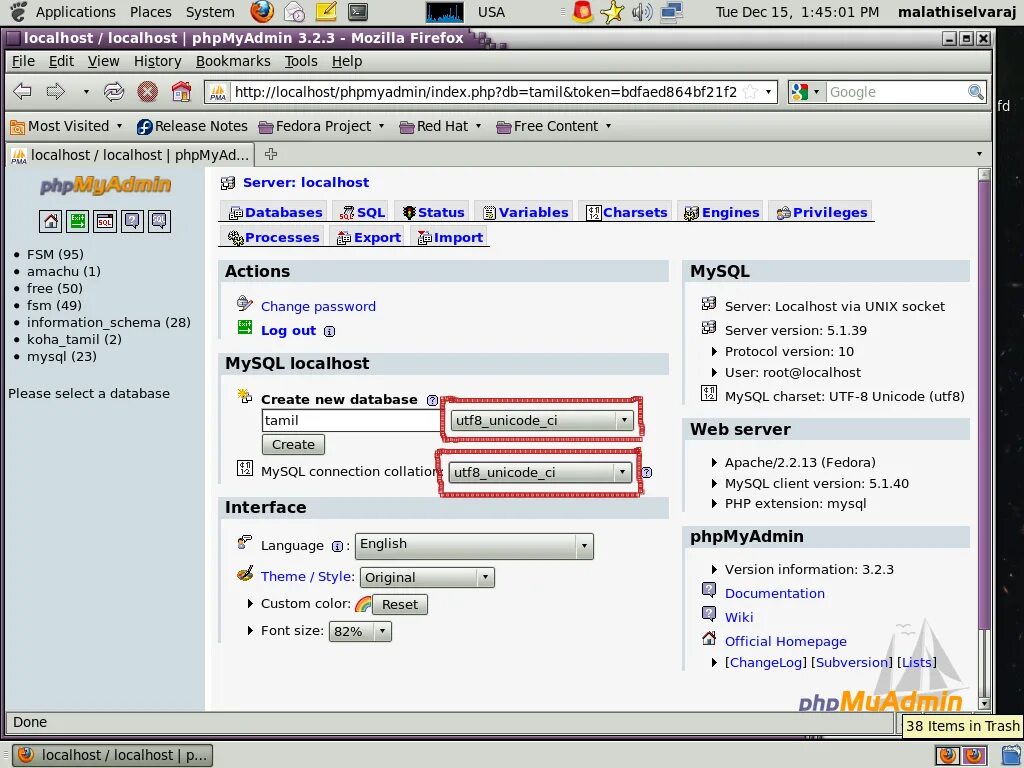Open the Documentation link
Viewport: 1024px width, 768px height.
tap(775, 594)
